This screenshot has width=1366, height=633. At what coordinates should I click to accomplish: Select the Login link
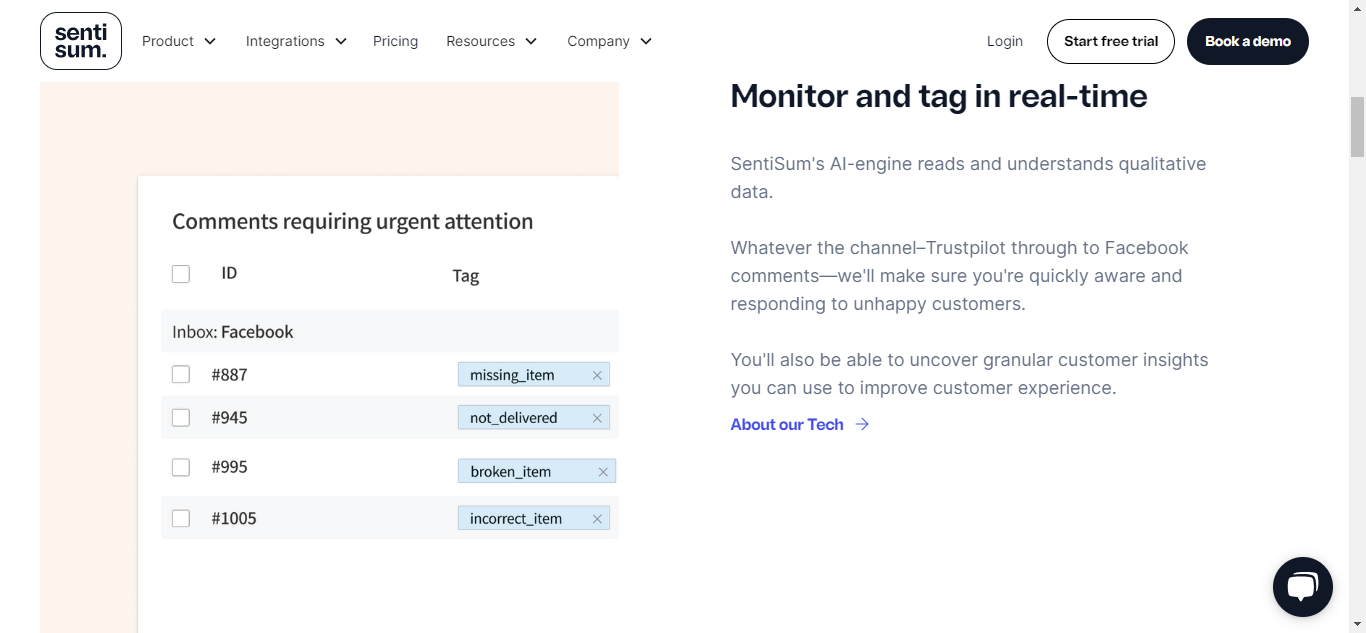(x=1004, y=41)
